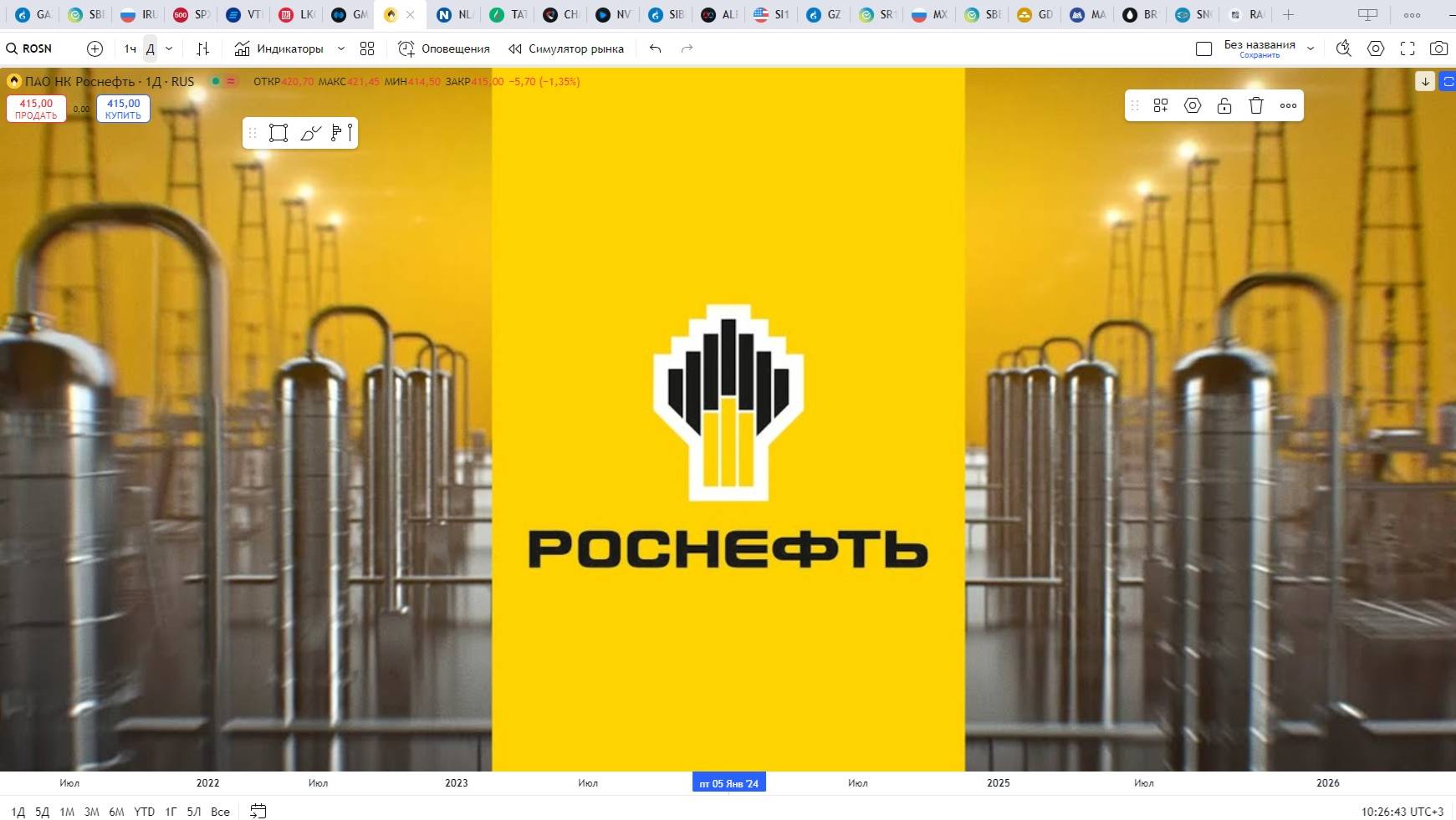The image size is (1456, 820).
Task: Switch to the LK browser tab
Action: point(297,14)
